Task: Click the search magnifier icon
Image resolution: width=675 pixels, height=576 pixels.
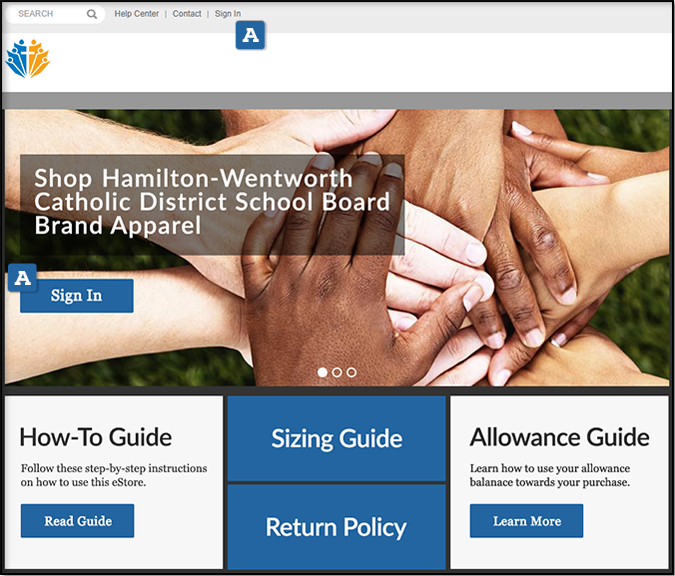Action: (92, 14)
